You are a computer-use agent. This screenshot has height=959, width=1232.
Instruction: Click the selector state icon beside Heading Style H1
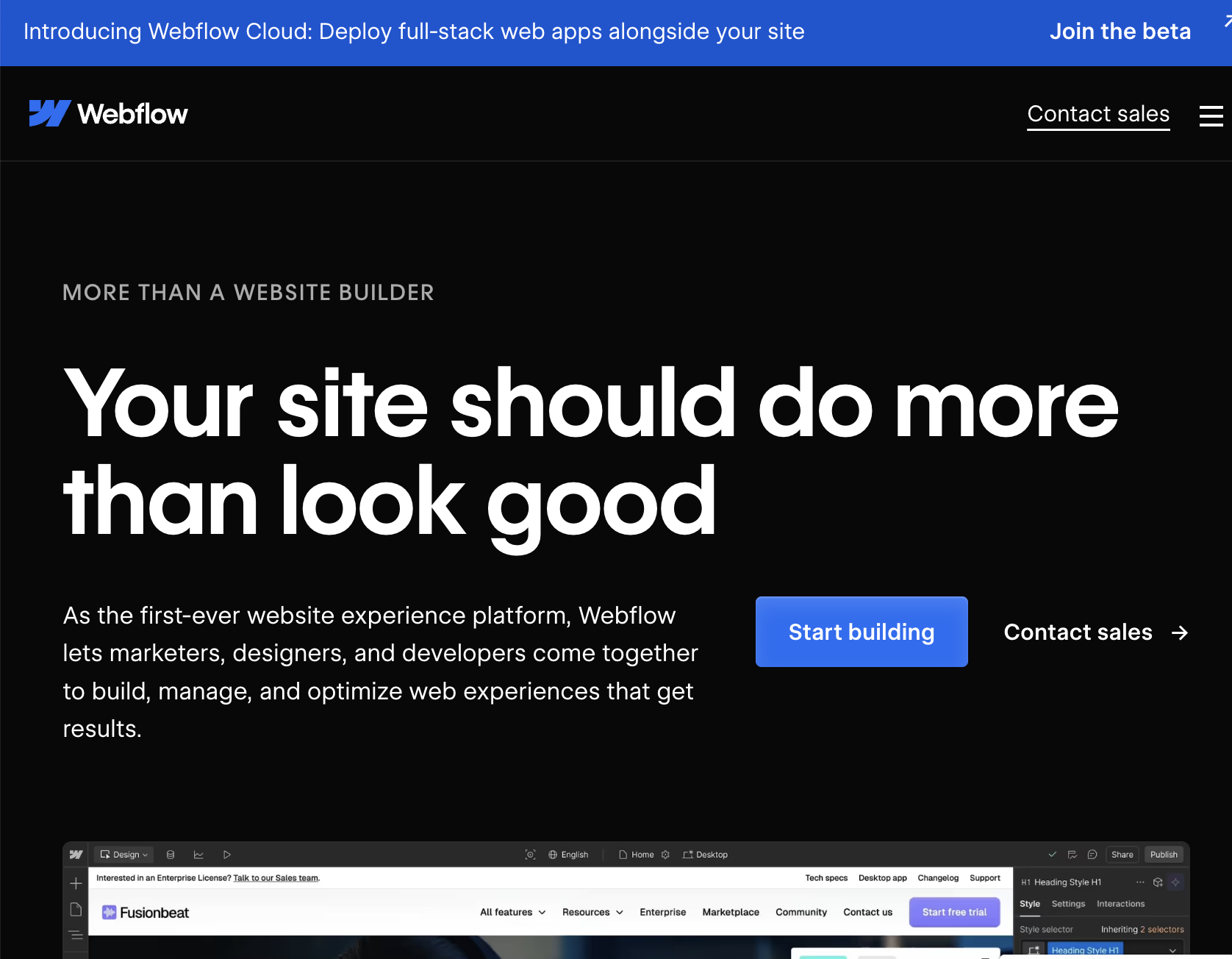1034,950
